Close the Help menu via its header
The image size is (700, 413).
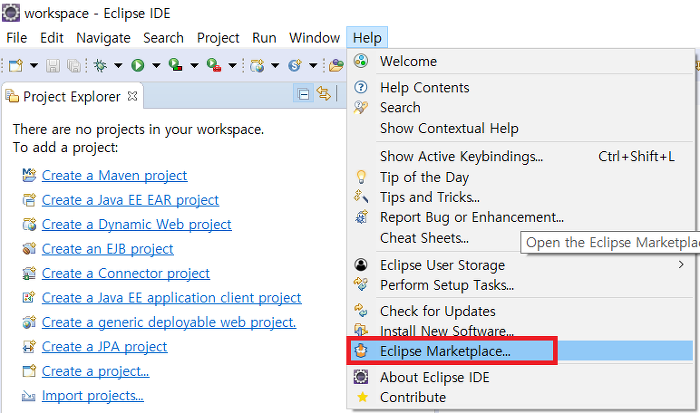[367, 38]
